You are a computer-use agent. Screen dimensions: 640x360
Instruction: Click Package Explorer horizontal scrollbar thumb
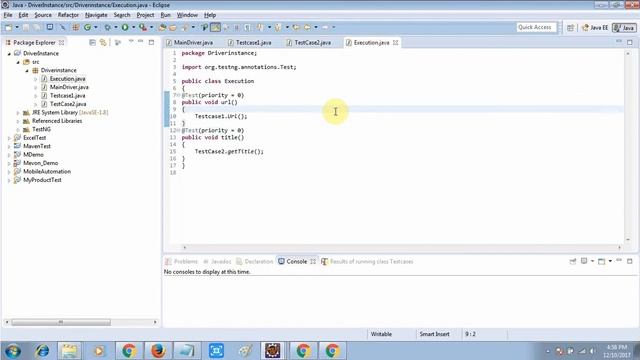(61, 322)
